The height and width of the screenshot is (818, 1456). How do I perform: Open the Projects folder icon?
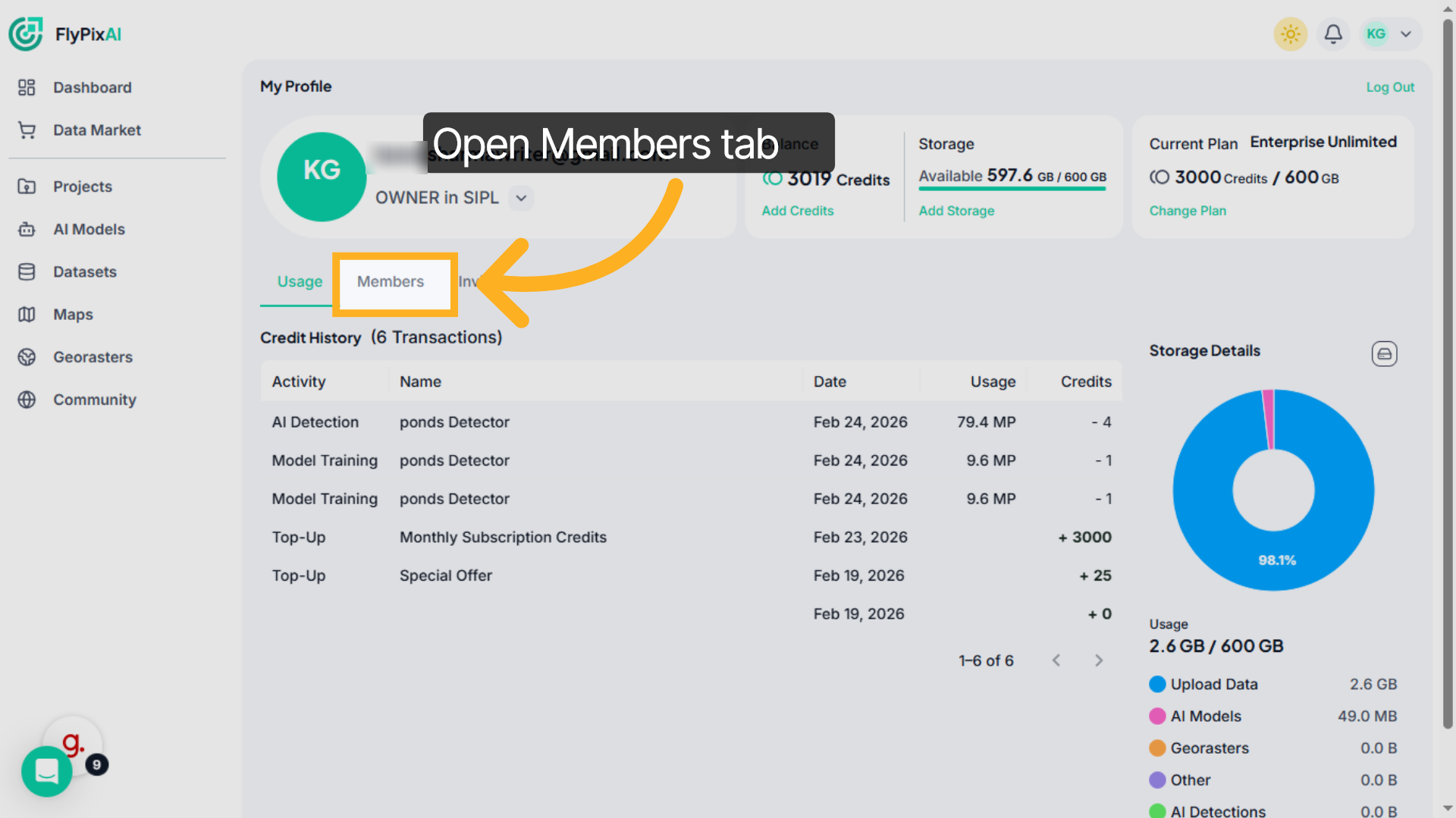[27, 186]
